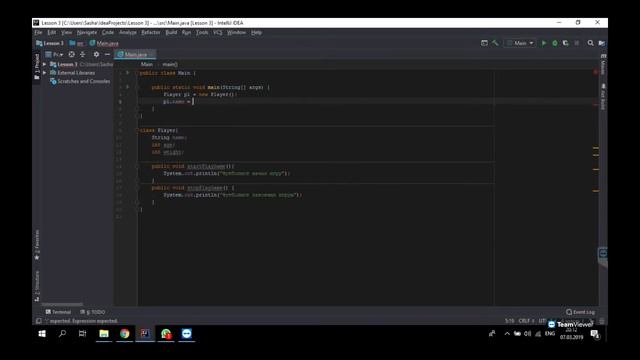The height and width of the screenshot is (360, 640).
Task: Open the Project view selector dropdown
Action: (55, 54)
